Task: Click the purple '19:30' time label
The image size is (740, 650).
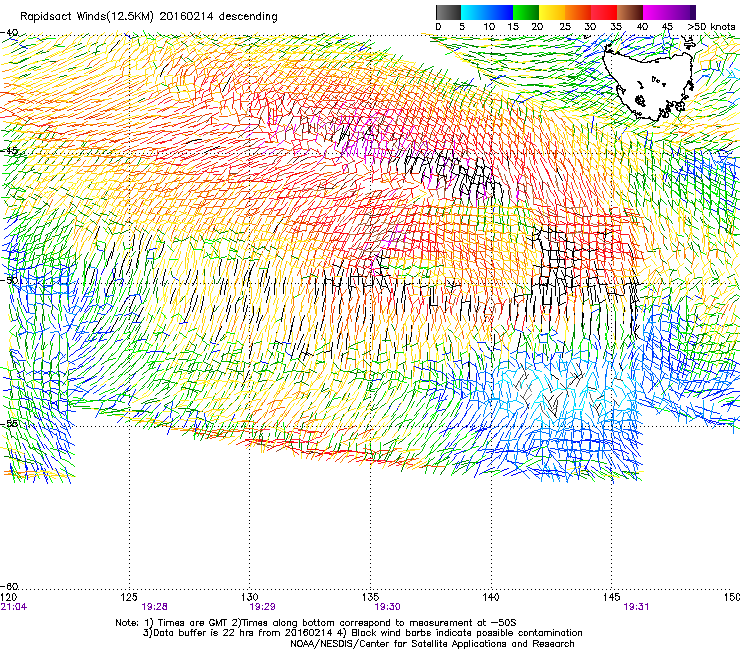Action: (387, 607)
